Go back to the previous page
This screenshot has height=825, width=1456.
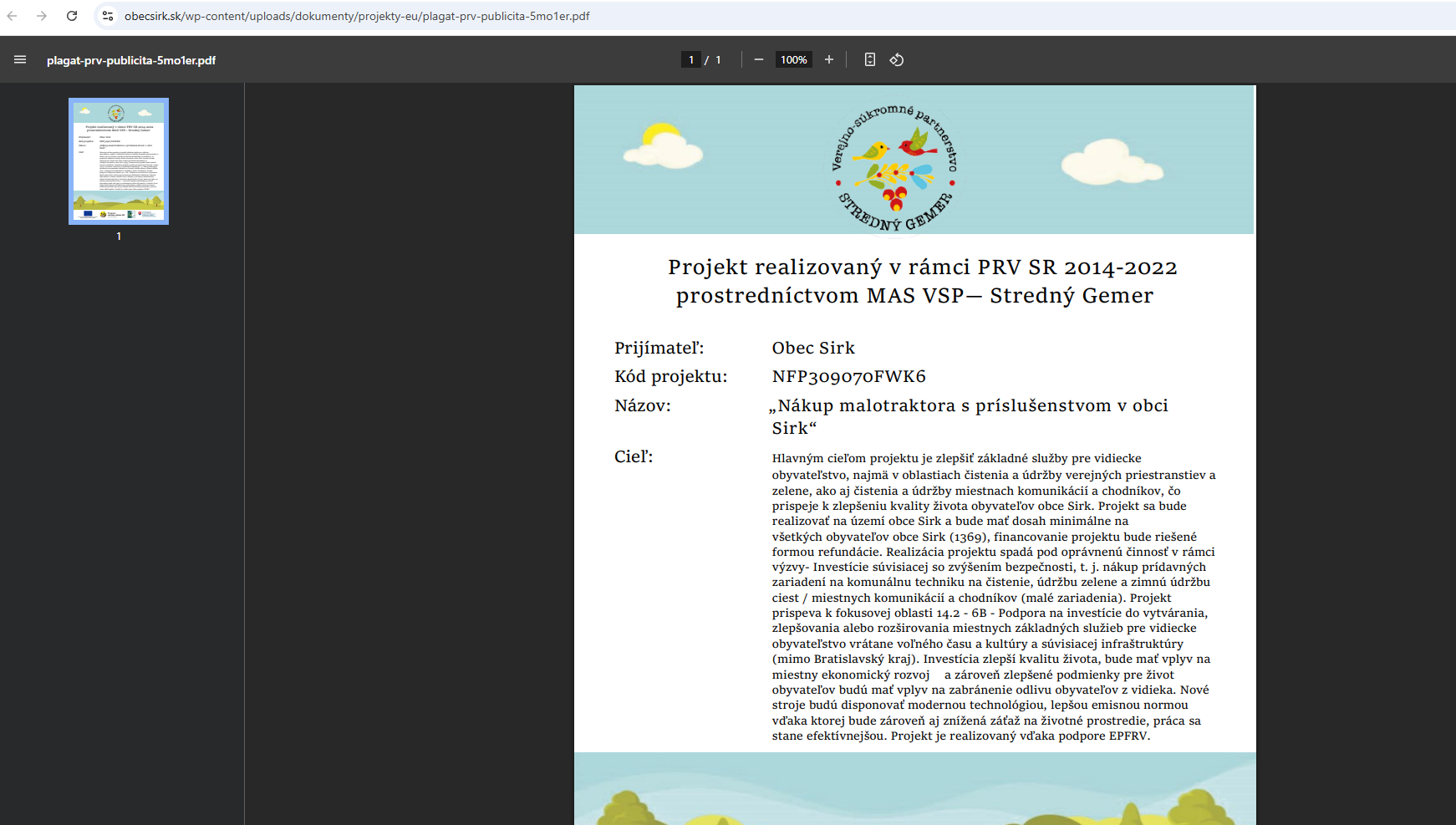[x=13, y=16]
